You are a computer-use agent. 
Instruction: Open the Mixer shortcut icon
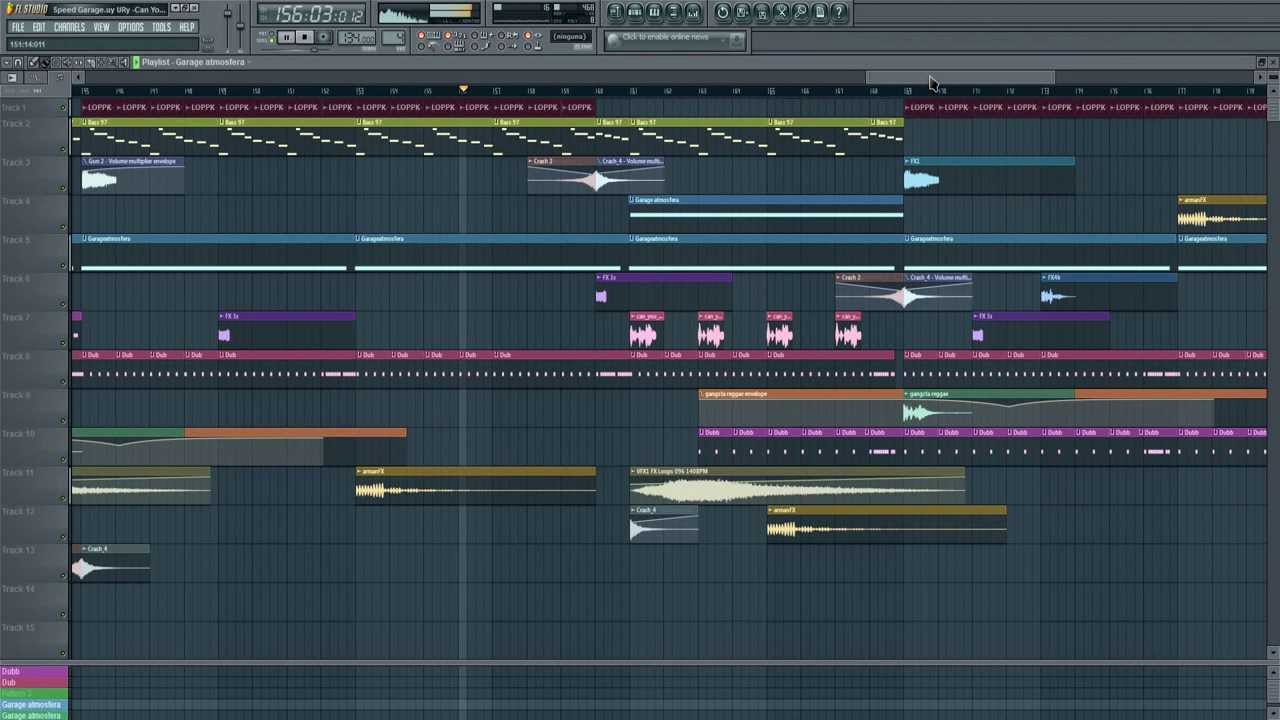click(x=692, y=12)
